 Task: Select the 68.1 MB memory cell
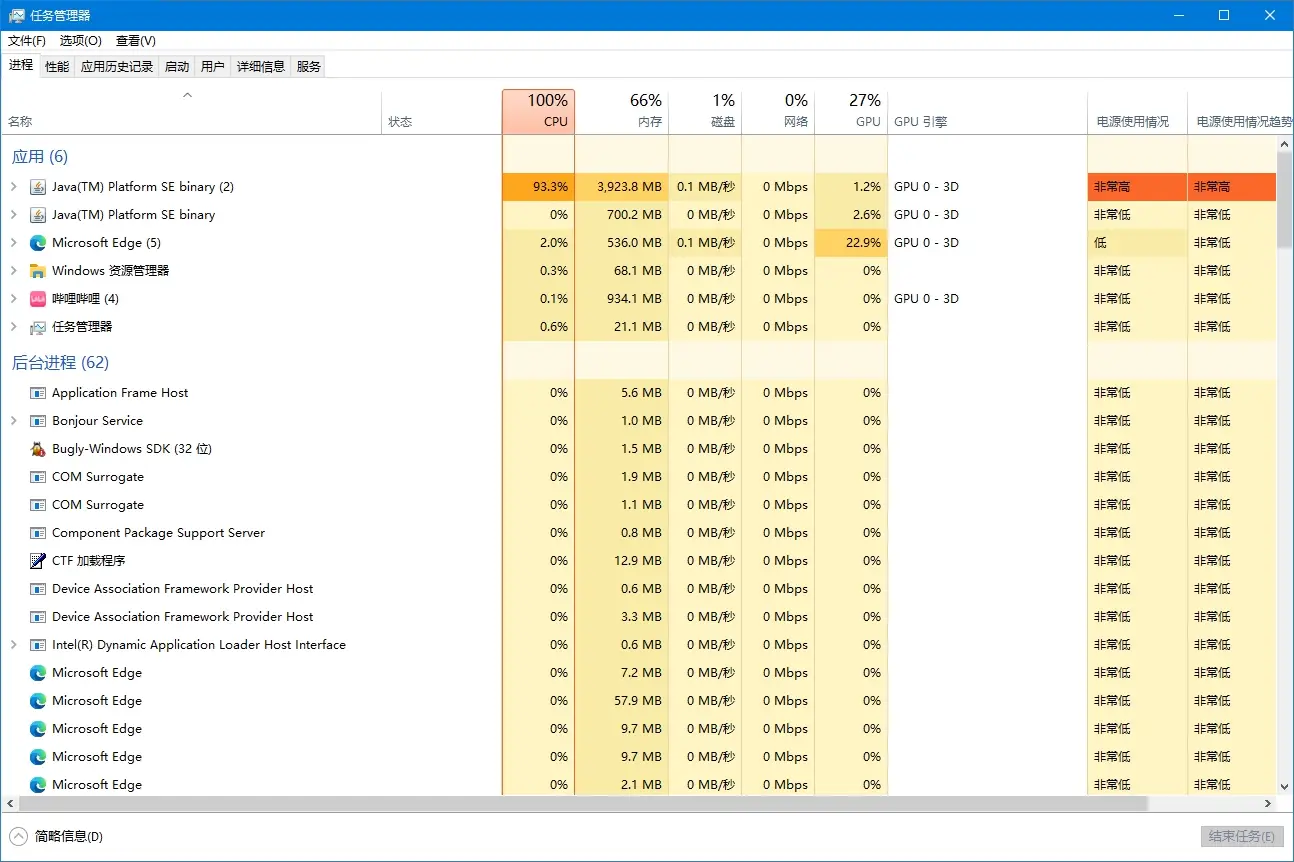click(622, 271)
